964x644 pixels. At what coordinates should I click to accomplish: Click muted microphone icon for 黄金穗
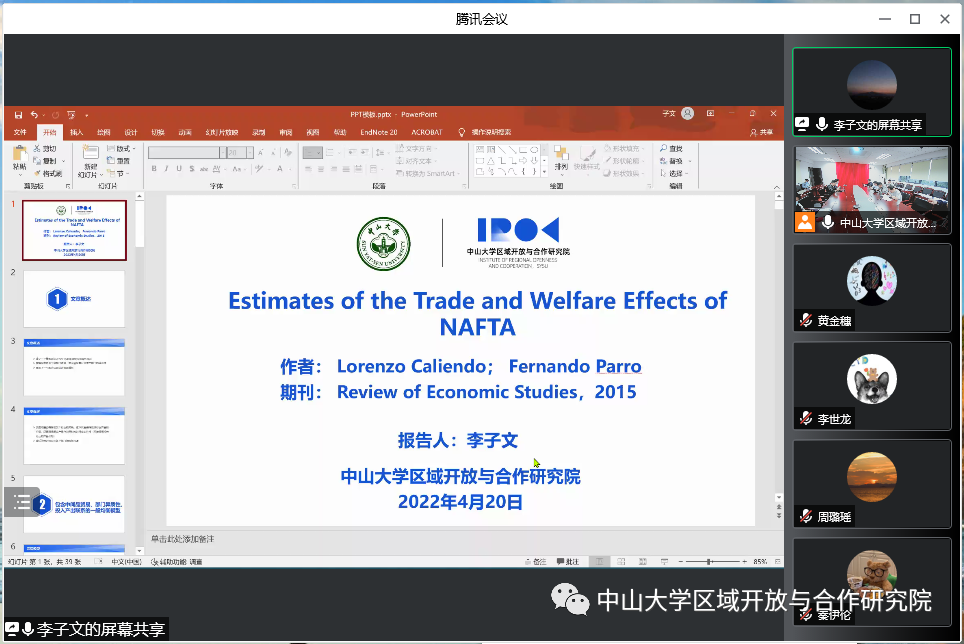(x=806, y=321)
